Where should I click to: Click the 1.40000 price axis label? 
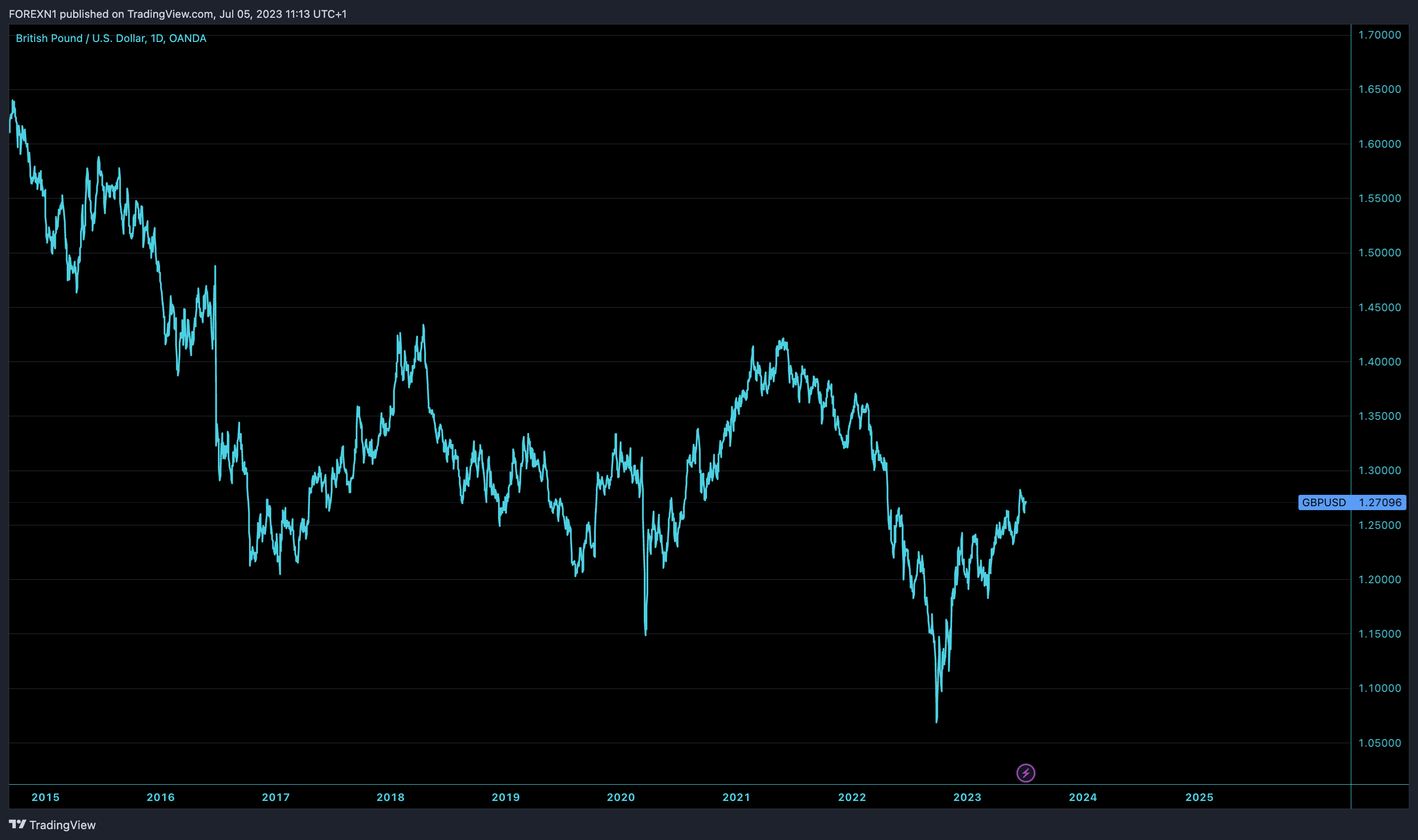click(1379, 361)
